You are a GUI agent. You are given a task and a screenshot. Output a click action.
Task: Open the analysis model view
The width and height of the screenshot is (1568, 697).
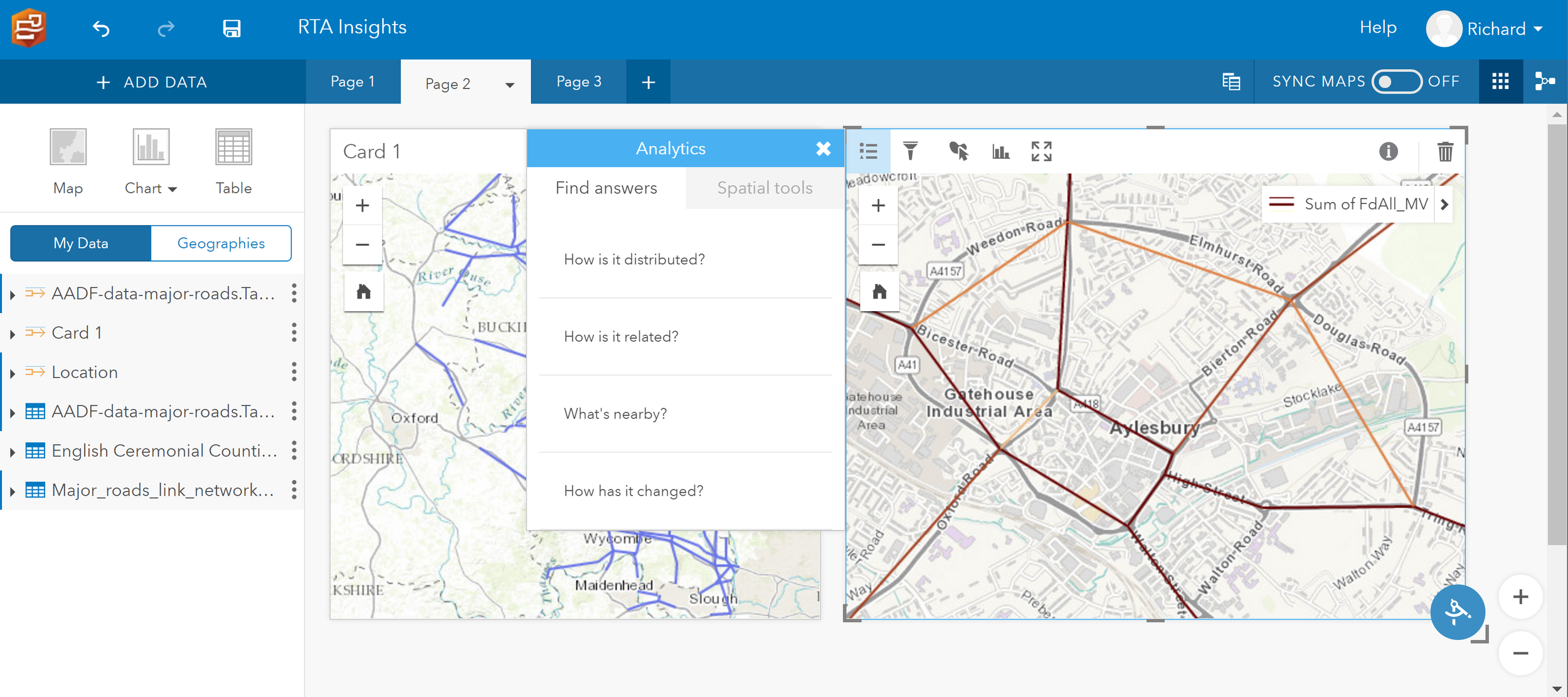(1545, 82)
